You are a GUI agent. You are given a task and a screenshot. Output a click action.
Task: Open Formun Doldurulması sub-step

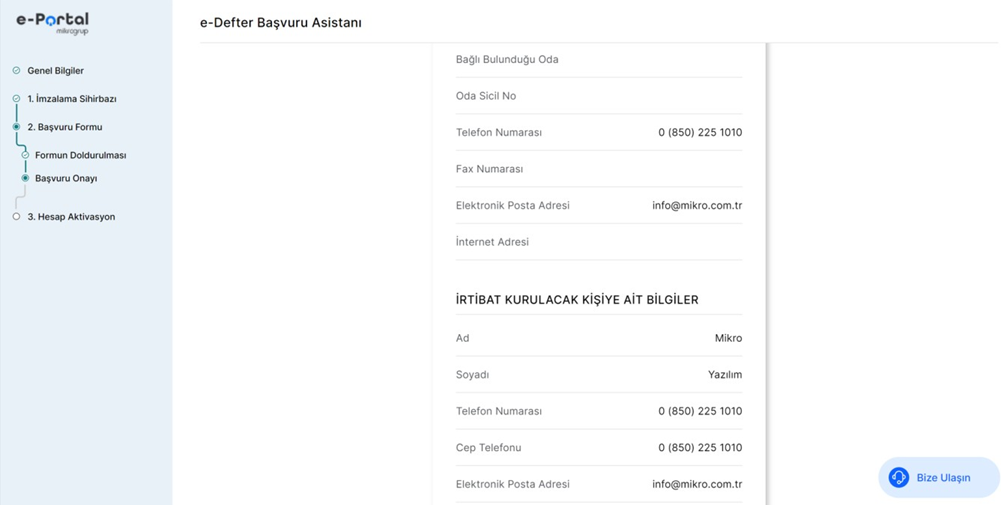pos(80,155)
